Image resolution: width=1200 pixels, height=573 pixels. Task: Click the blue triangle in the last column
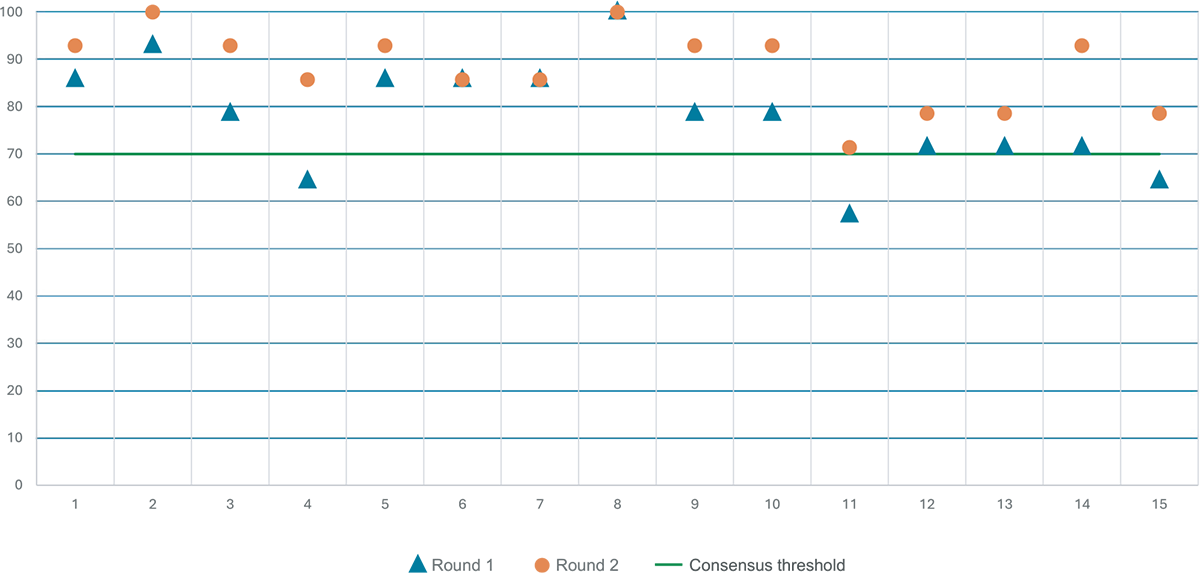[x=1159, y=180]
